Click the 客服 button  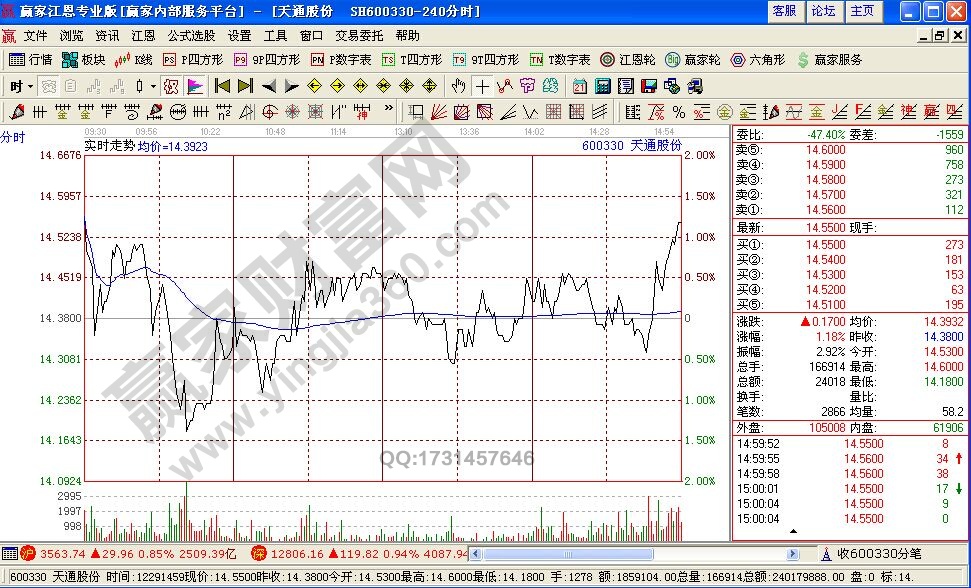[x=785, y=11]
